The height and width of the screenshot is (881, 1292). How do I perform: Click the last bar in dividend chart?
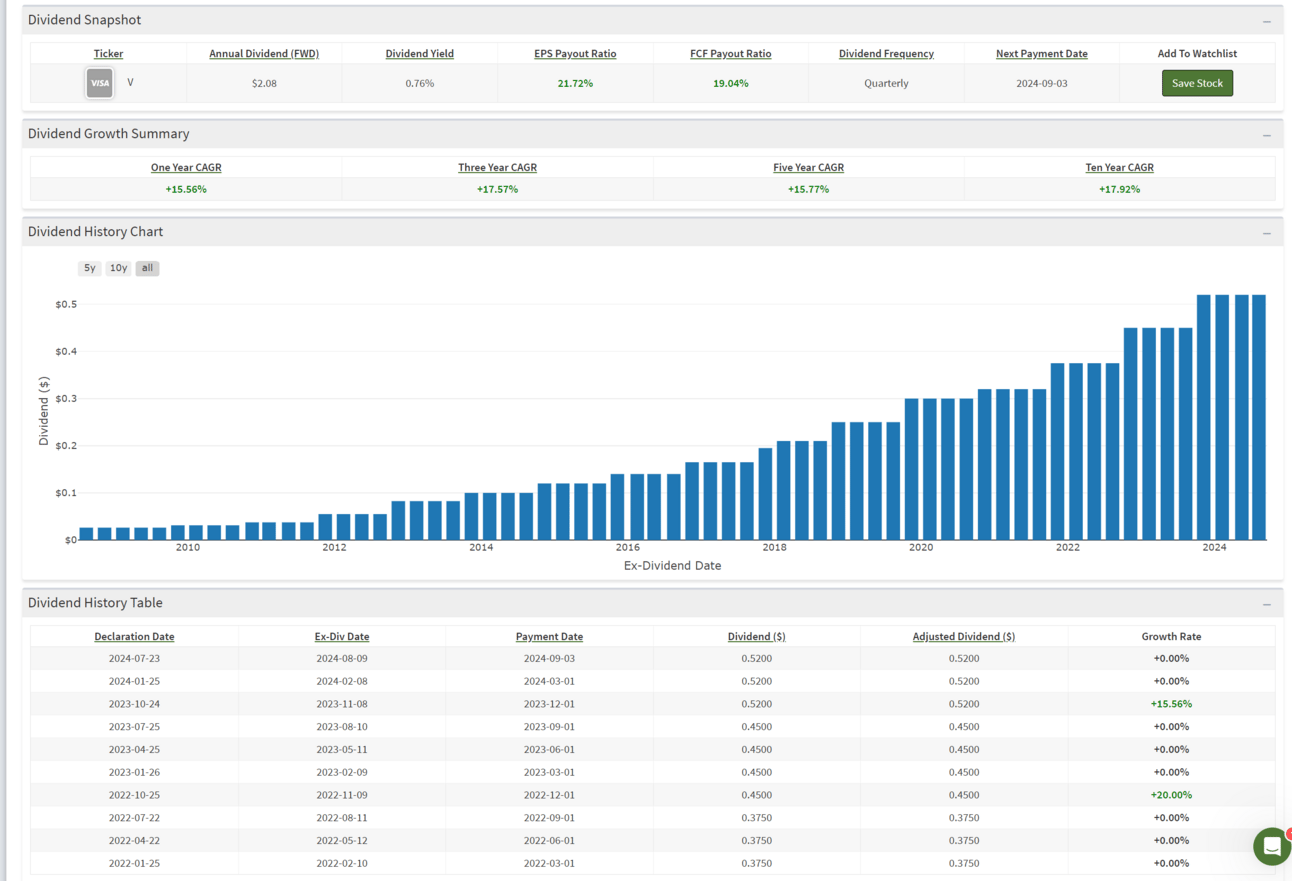(1259, 417)
